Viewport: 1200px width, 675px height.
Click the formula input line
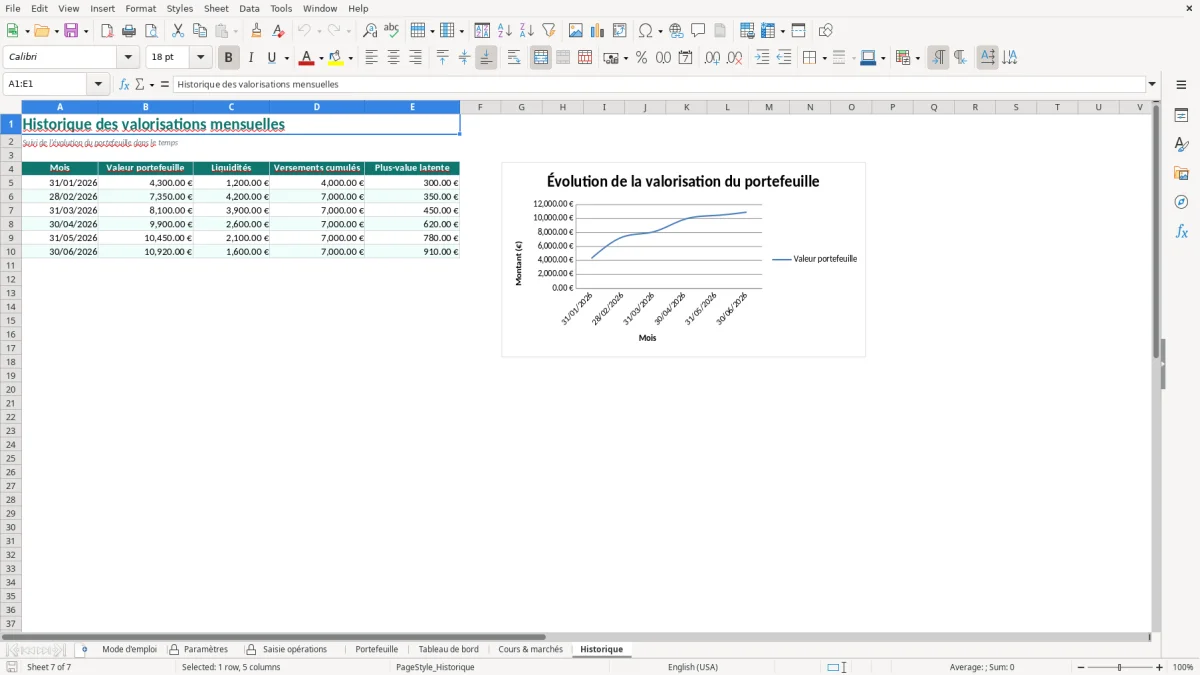[x=659, y=84]
